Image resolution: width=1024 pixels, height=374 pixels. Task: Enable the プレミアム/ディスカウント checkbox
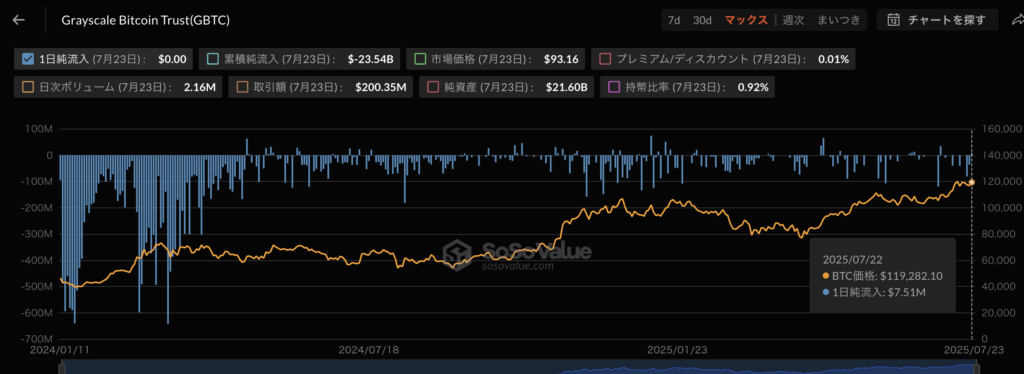605,59
